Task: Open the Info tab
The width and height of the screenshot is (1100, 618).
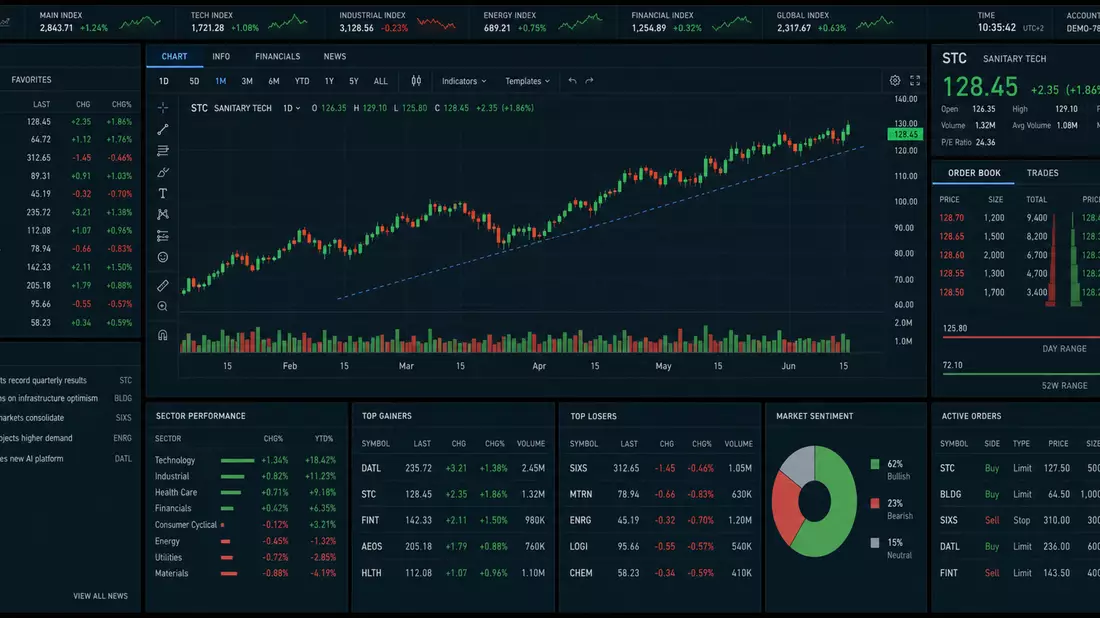Action: tap(221, 56)
